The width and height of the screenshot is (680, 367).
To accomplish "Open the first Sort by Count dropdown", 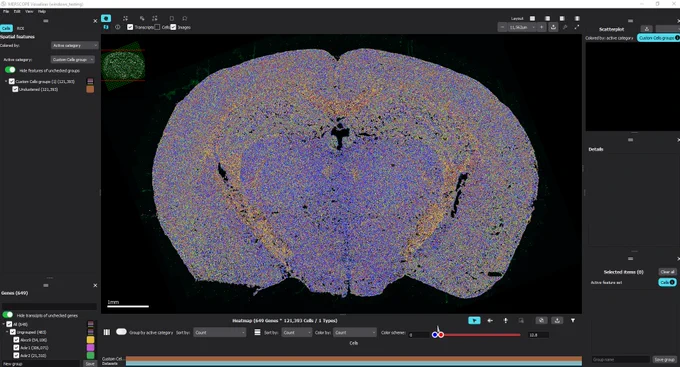I will point(220,332).
